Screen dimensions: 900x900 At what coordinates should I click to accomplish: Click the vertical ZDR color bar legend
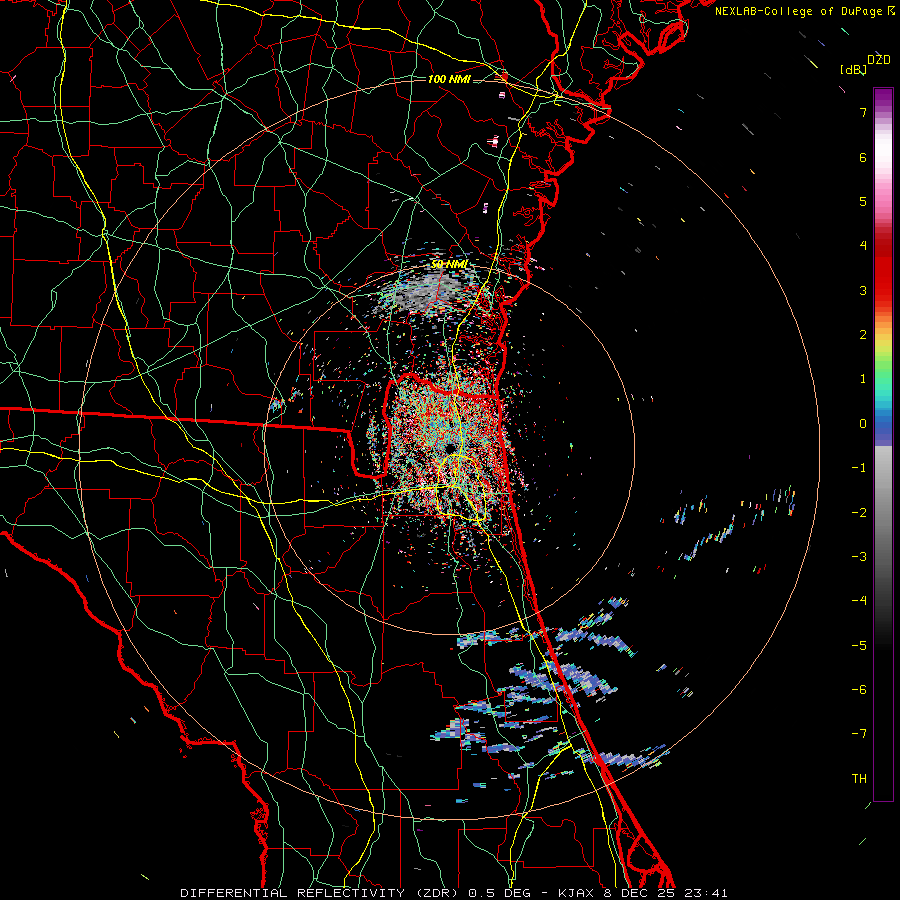click(x=883, y=444)
